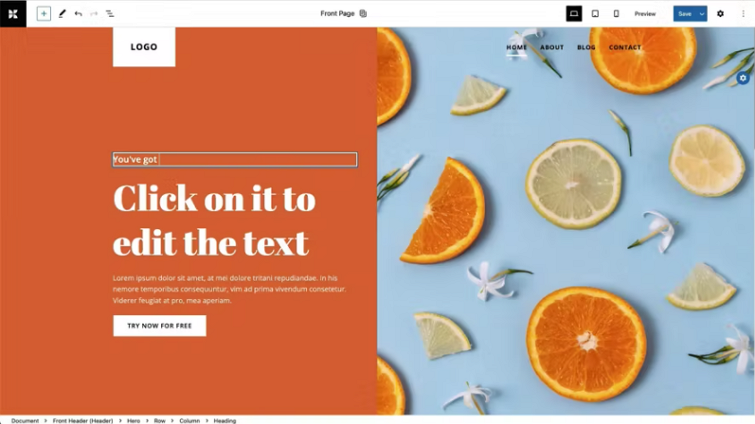Viewport: 755px width, 424px height.
Task: Click the TRY NOW FOR FREE button
Action: tap(159, 326)
